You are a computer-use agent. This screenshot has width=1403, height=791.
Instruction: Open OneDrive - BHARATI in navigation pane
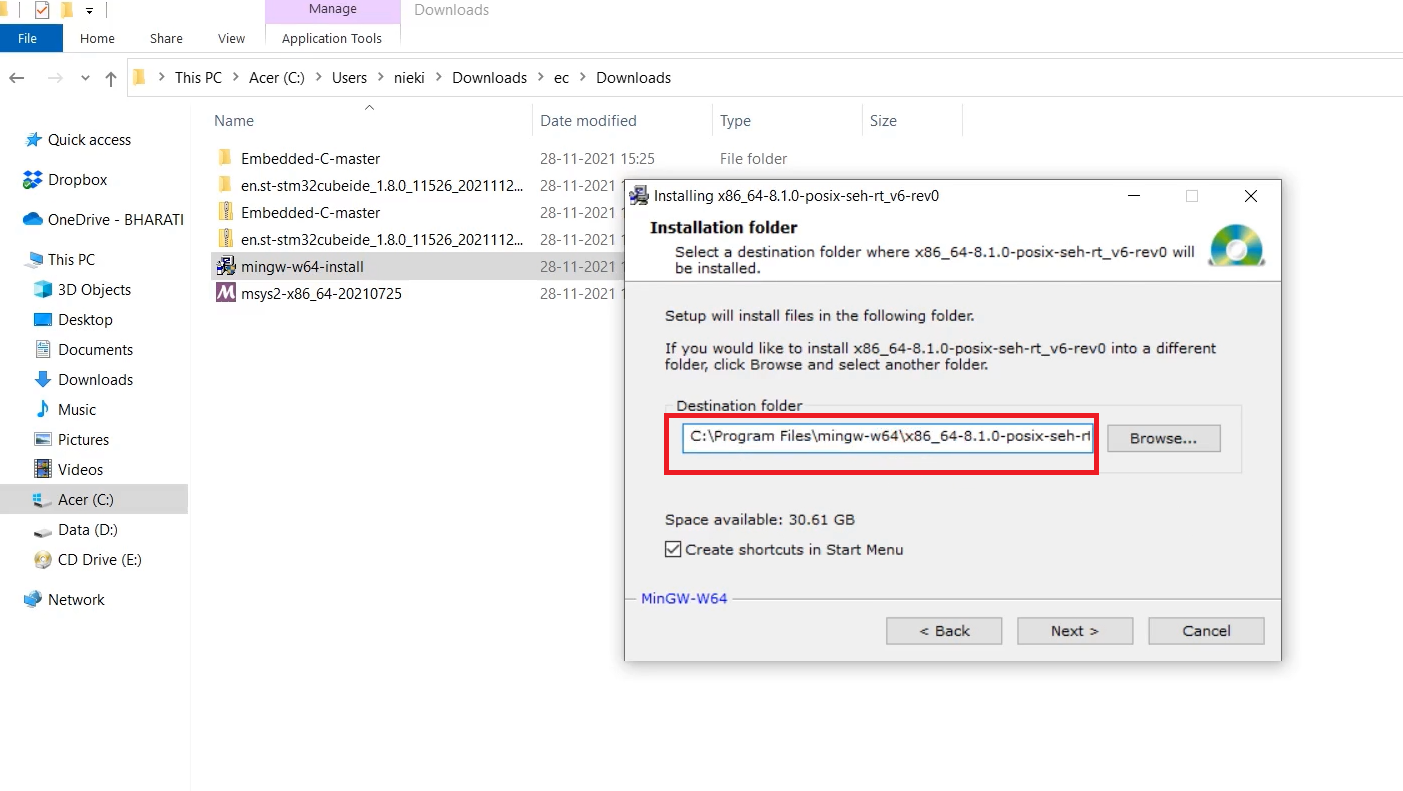[x=116, y=219]
